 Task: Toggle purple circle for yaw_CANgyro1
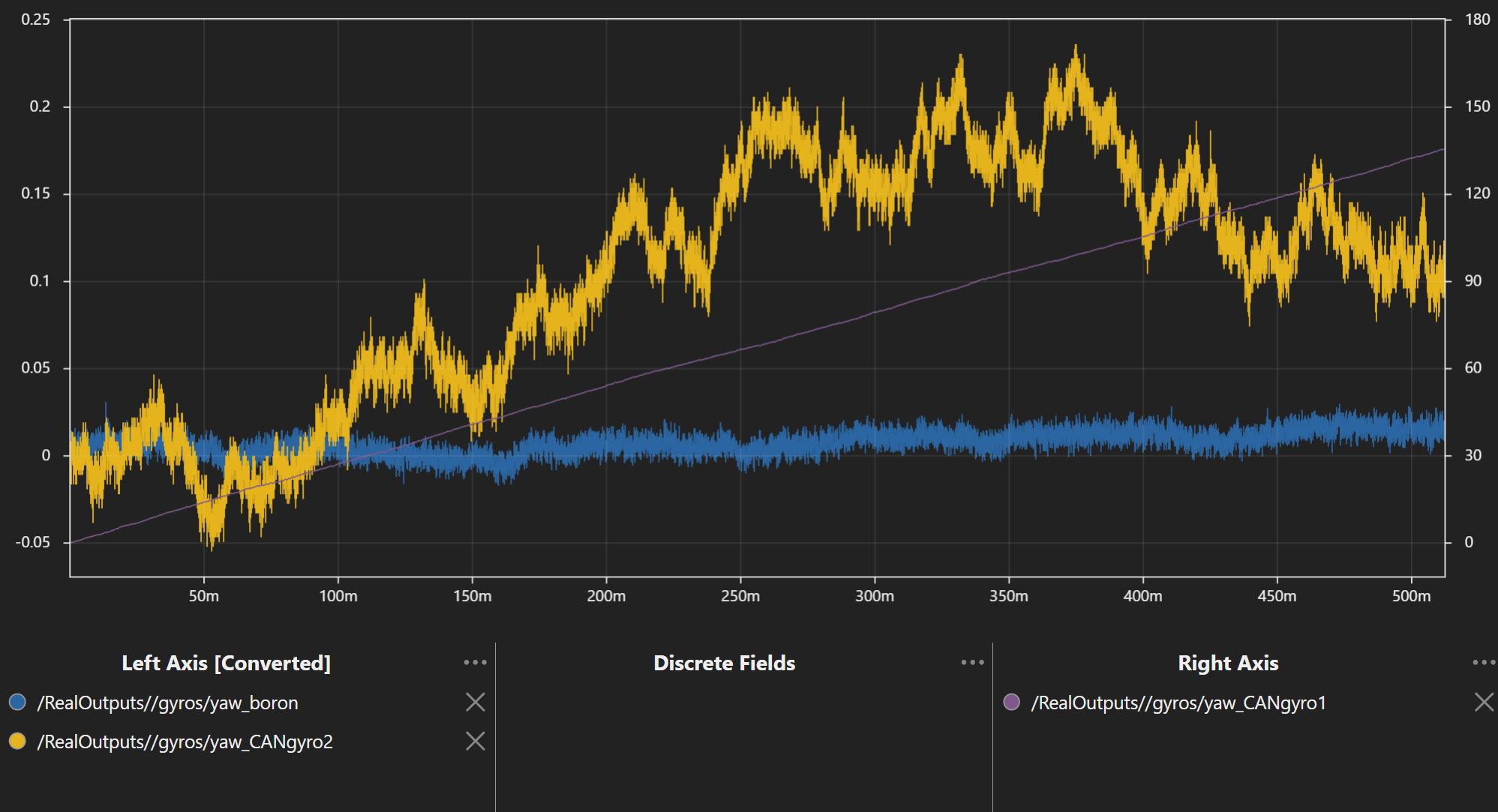[1011, 703]
